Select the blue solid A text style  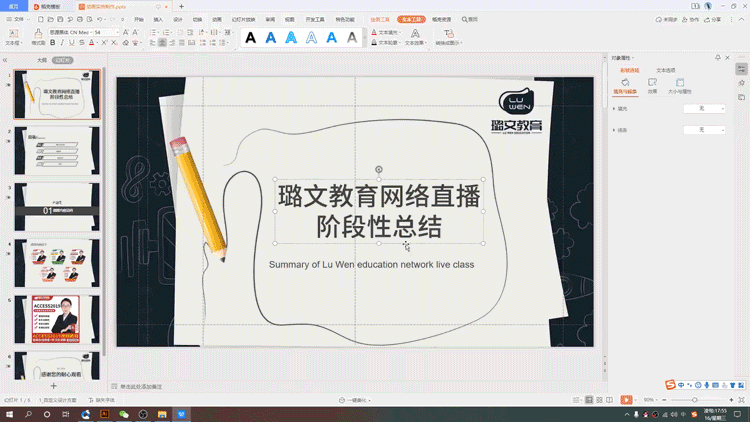click(271, 38)
